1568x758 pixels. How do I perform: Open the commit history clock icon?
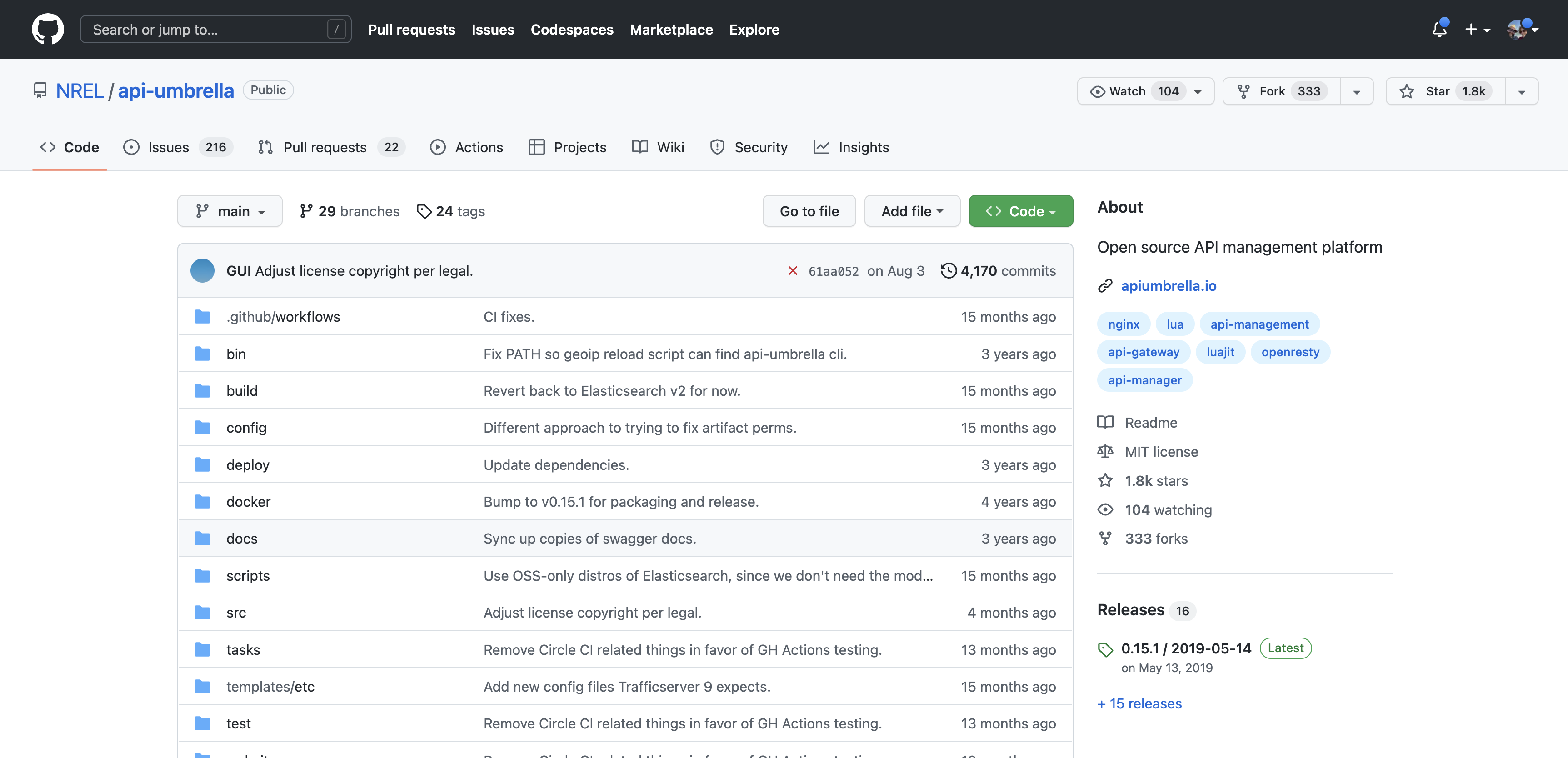tap(948, 271)
